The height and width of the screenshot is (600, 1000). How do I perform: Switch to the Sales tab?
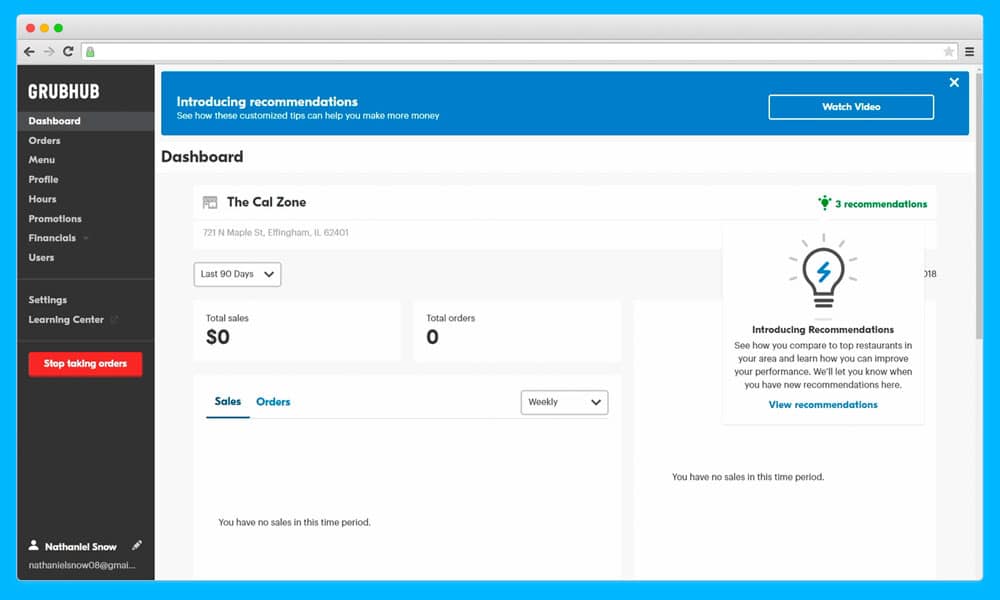pos(228,402)
